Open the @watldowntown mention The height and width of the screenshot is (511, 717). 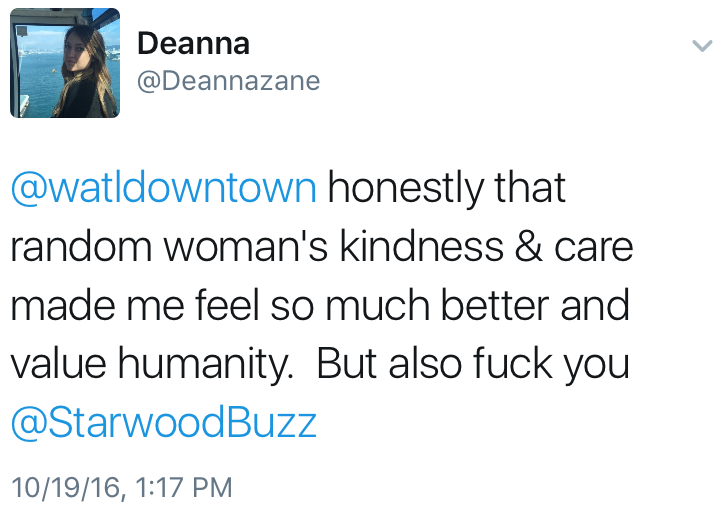pos(163,188)
